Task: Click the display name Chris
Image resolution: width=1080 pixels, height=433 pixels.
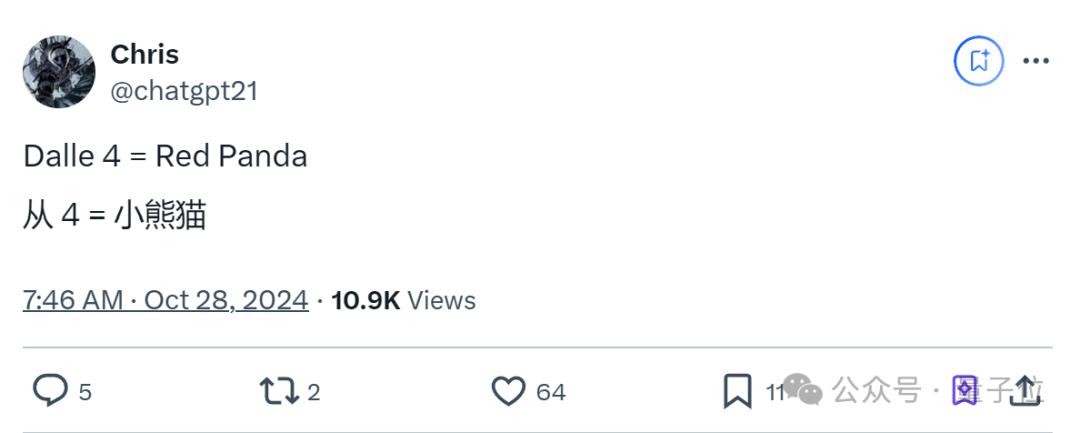Action: pyautogui.click(x=144, y=54)
